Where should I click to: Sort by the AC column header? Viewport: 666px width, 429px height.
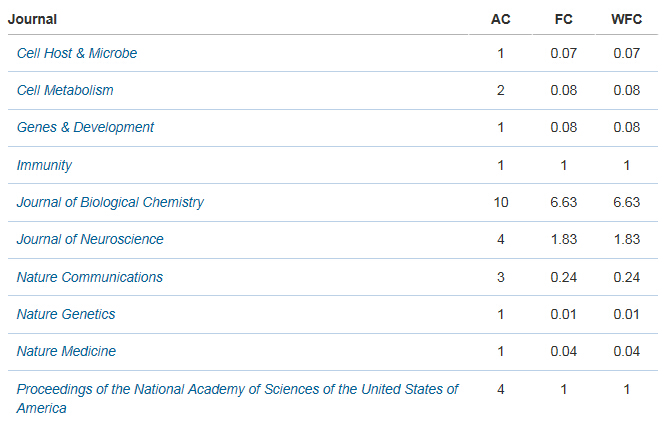(501, 19)
